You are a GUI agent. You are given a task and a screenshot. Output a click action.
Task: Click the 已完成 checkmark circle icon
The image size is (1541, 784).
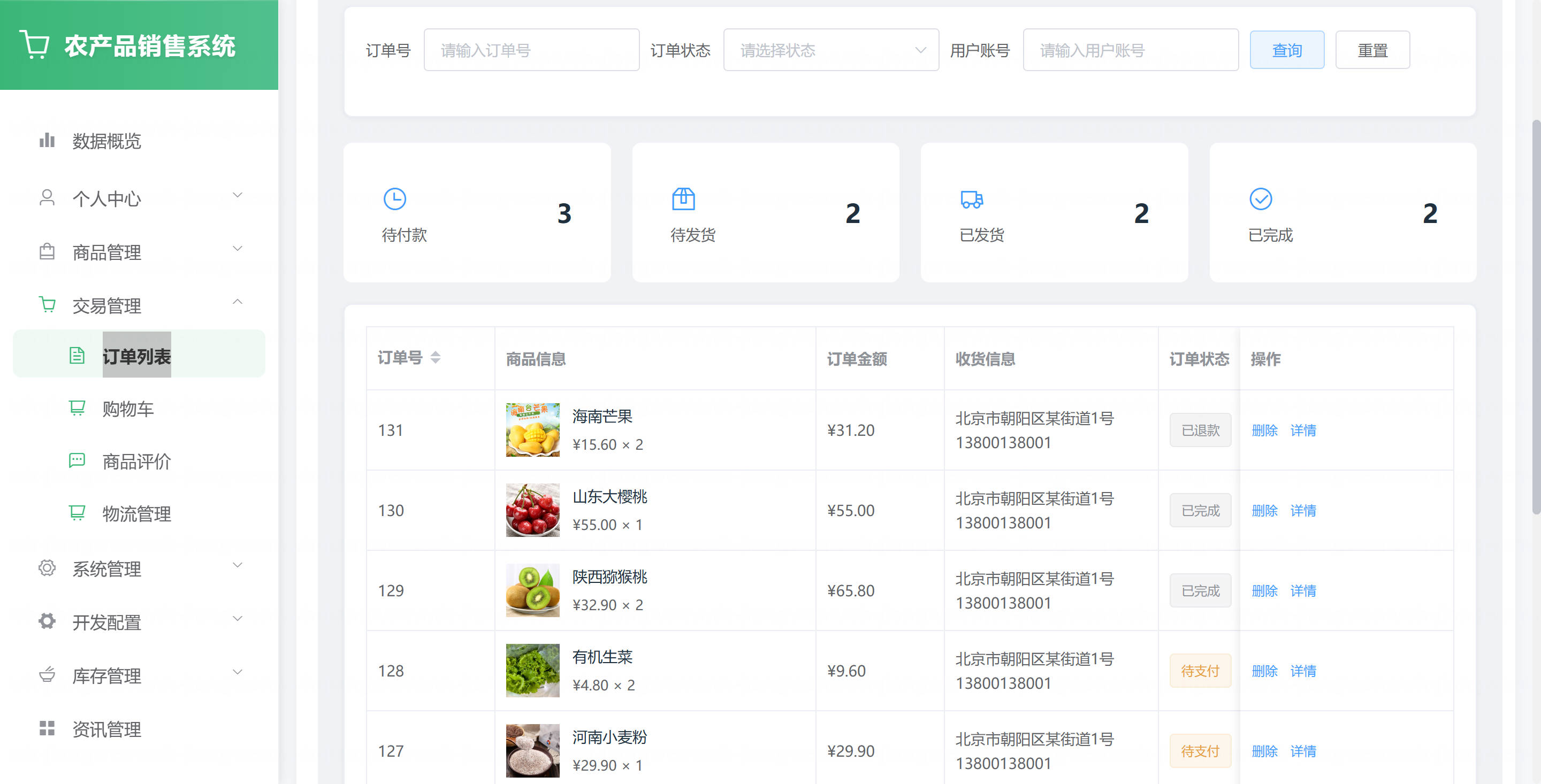pos(1261,199)
